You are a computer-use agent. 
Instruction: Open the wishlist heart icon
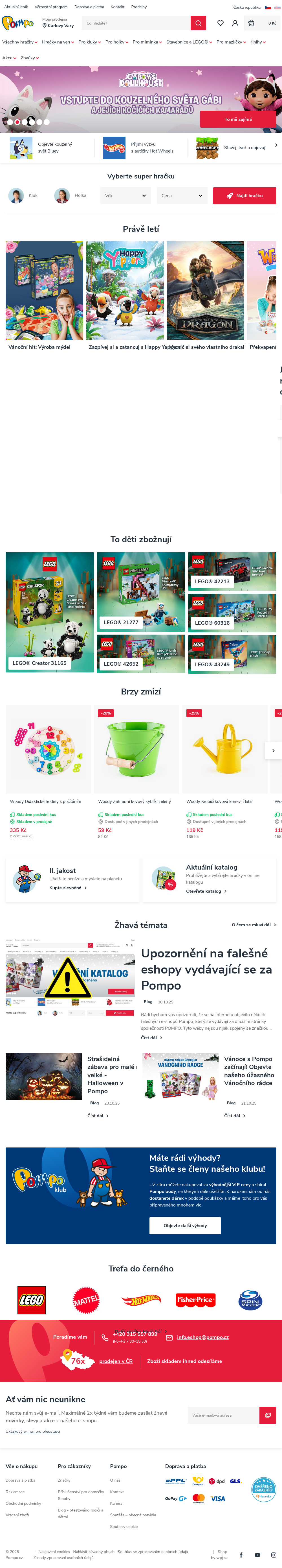[x=220, y=23]
